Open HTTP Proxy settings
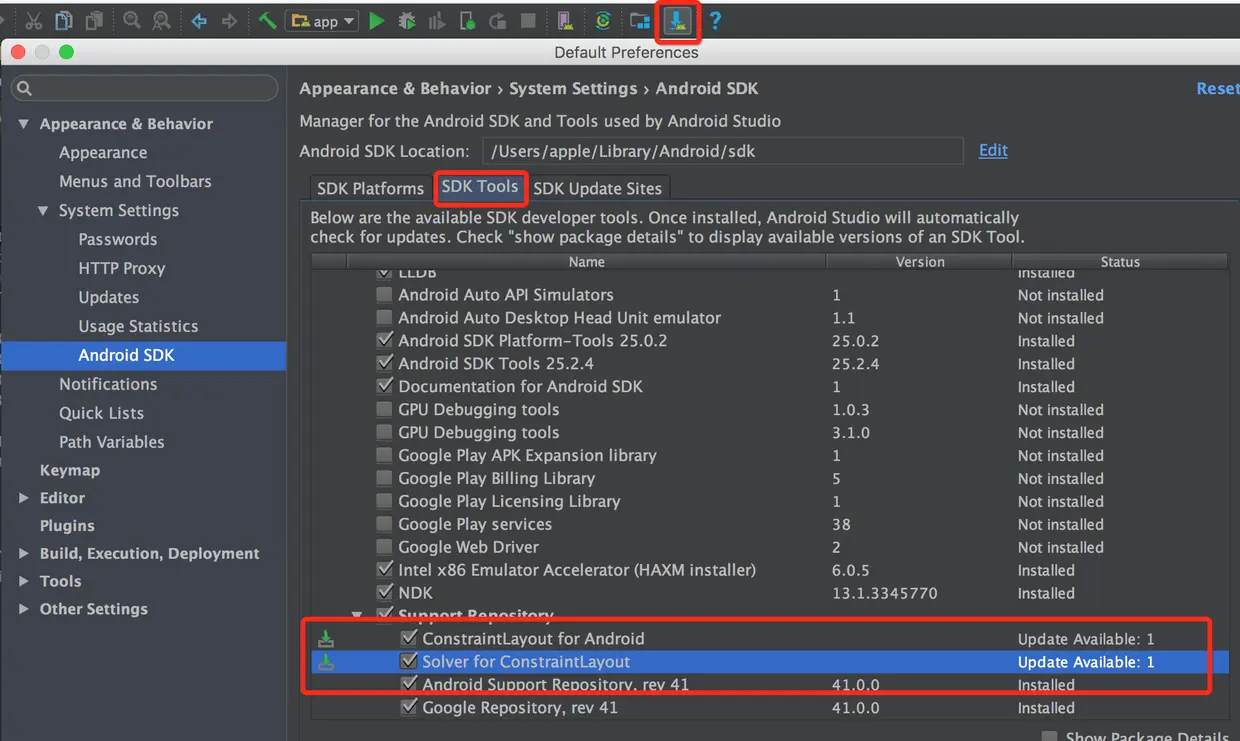This screenshot has width=1240, height=741. [x=121, y=269]
